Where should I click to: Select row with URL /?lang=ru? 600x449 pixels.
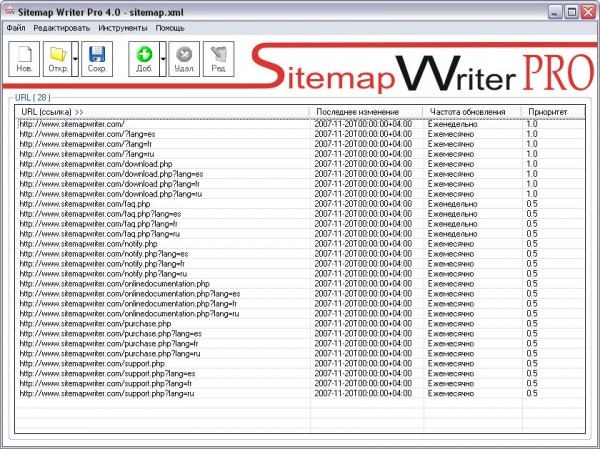[301, 154]
